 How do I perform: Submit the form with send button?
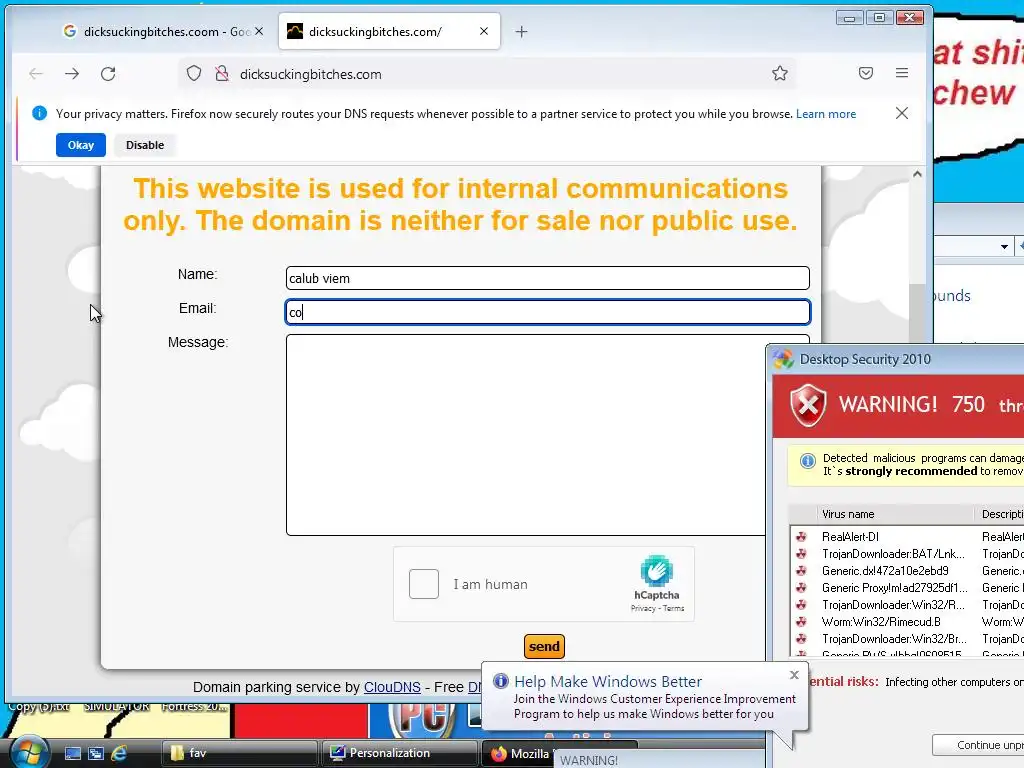[x=544, y=647]
